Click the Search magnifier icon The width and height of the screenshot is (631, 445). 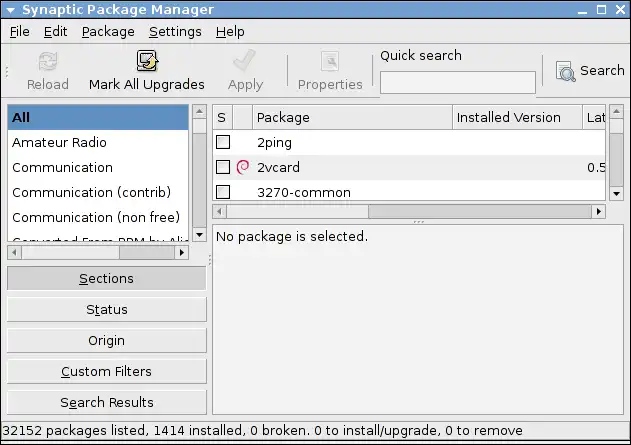(565, 71)
